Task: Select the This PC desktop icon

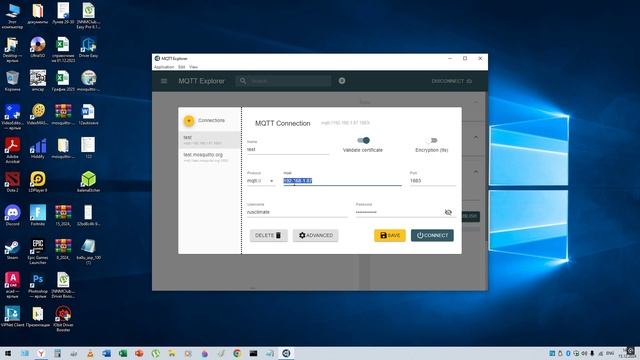Action: coord(12,16)
